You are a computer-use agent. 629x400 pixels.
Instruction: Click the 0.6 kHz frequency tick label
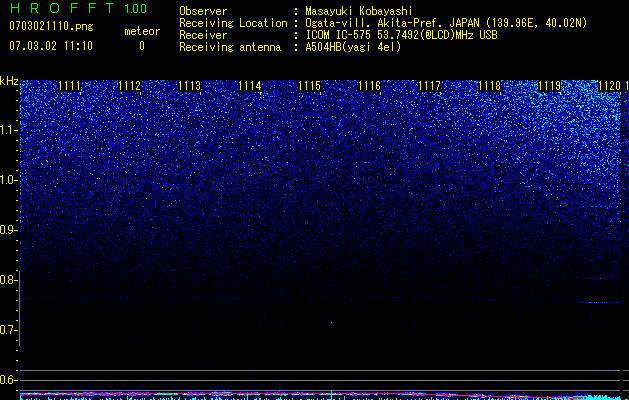pos(7,380)
